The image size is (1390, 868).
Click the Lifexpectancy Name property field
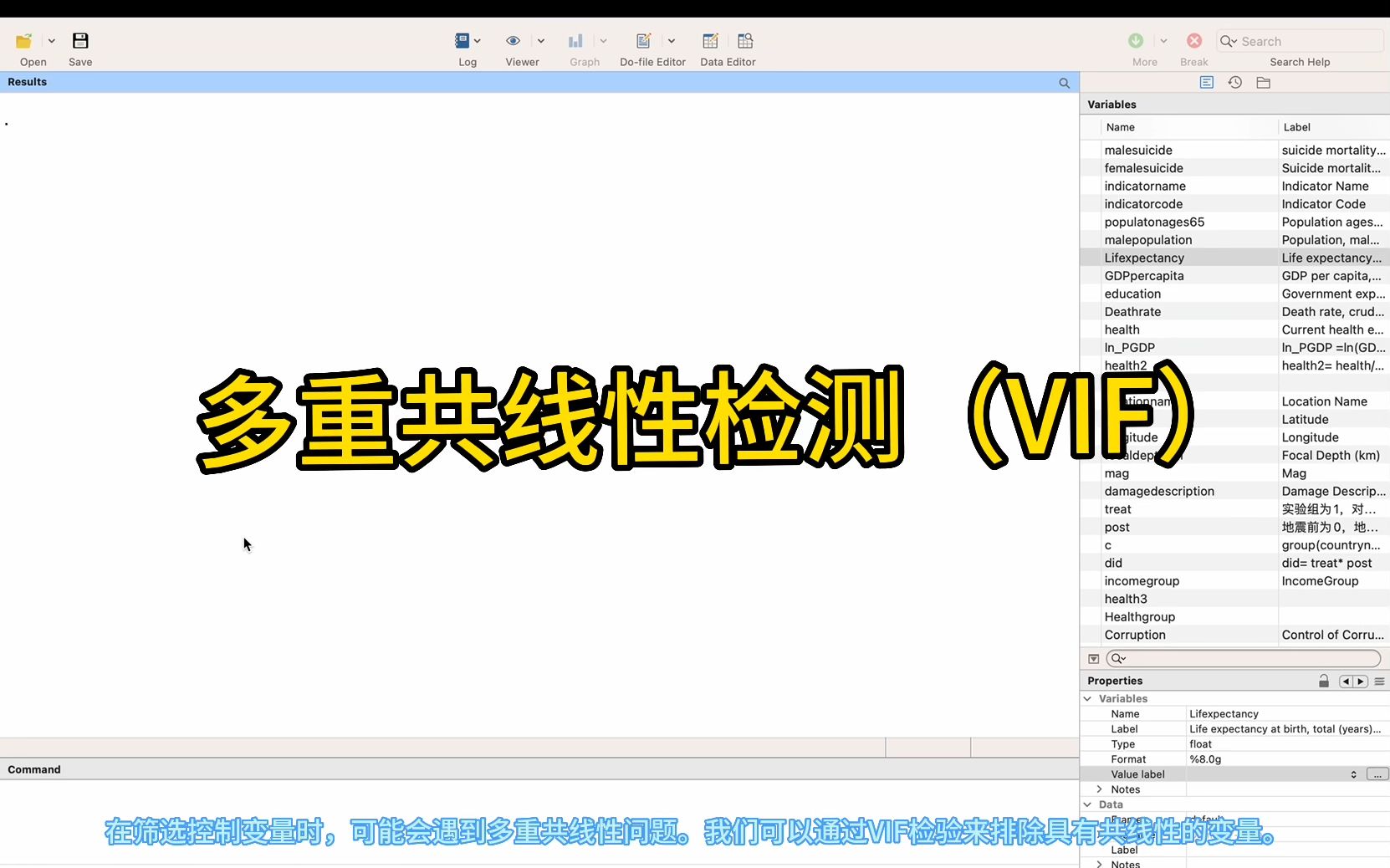1287,714
